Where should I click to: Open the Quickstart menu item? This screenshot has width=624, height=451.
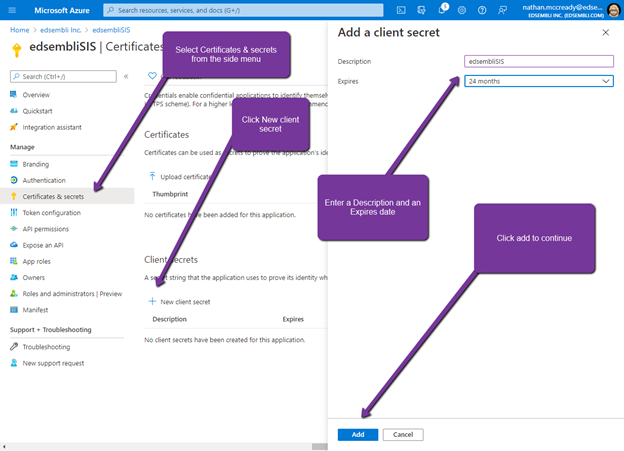coord(37,111)
